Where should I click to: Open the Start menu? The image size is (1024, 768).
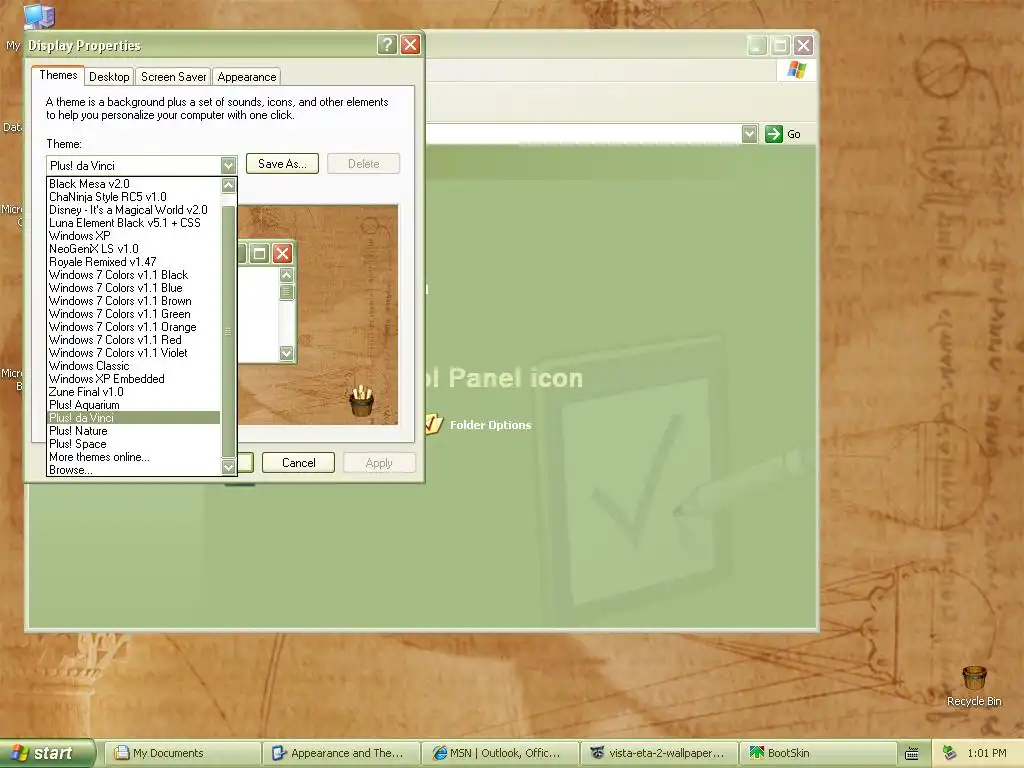(x=46, y=753)
